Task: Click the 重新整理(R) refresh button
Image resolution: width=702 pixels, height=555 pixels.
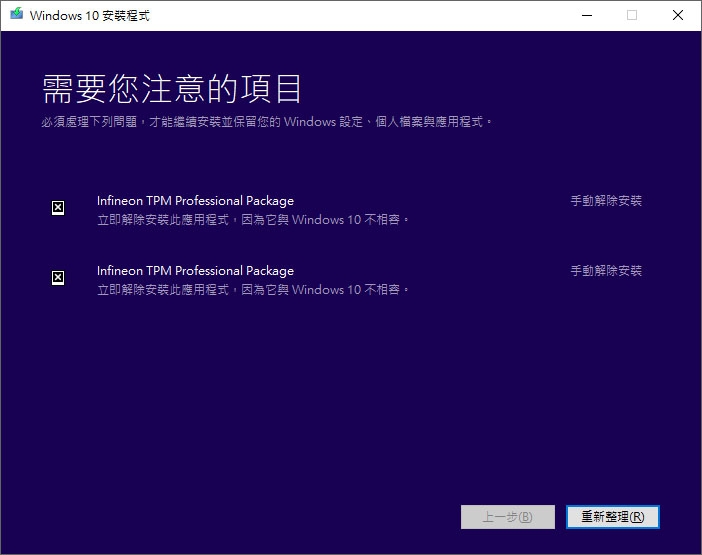Action: pos(612,517)
